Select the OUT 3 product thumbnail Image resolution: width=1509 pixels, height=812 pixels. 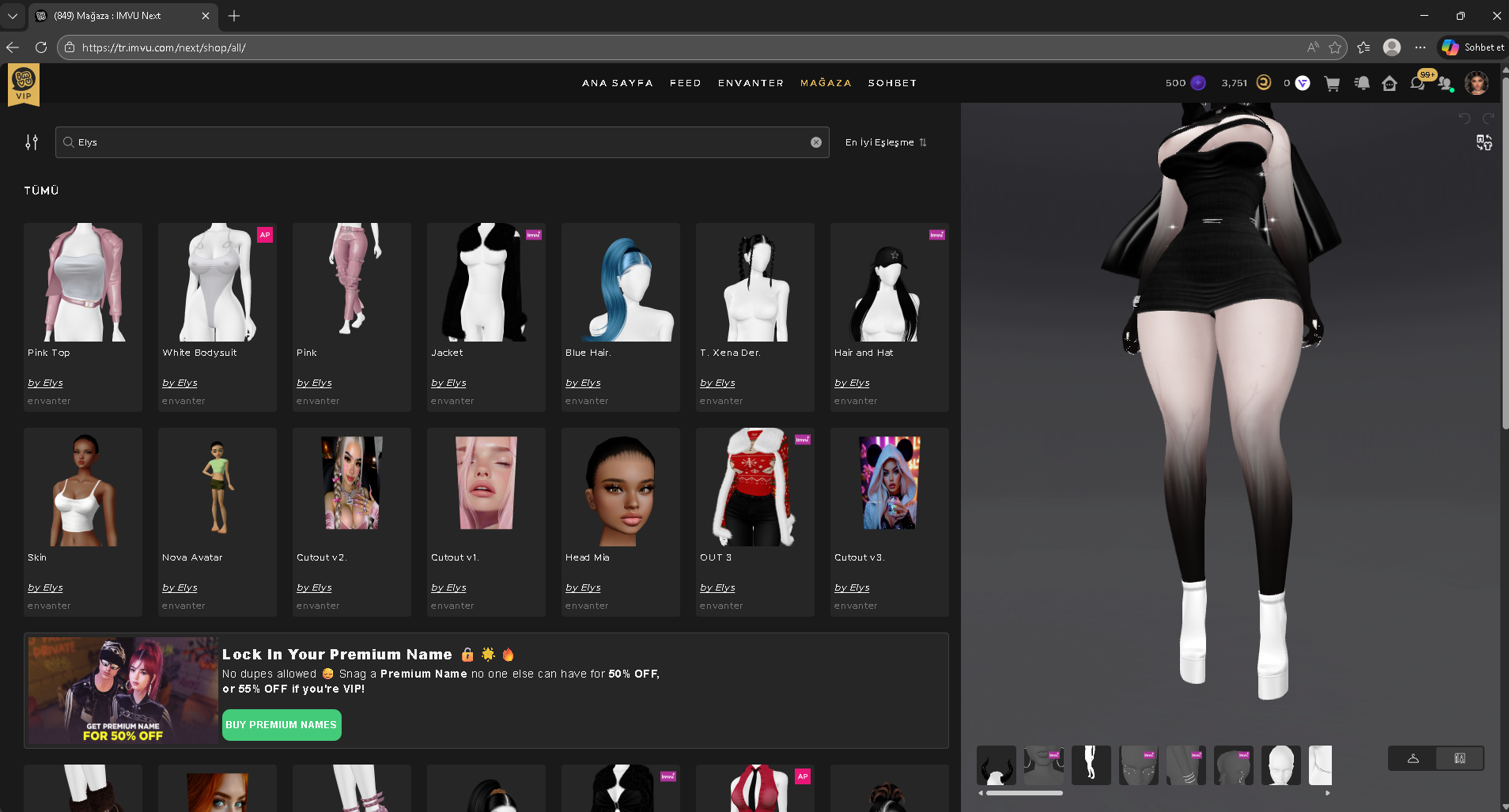tap(755, 487)
